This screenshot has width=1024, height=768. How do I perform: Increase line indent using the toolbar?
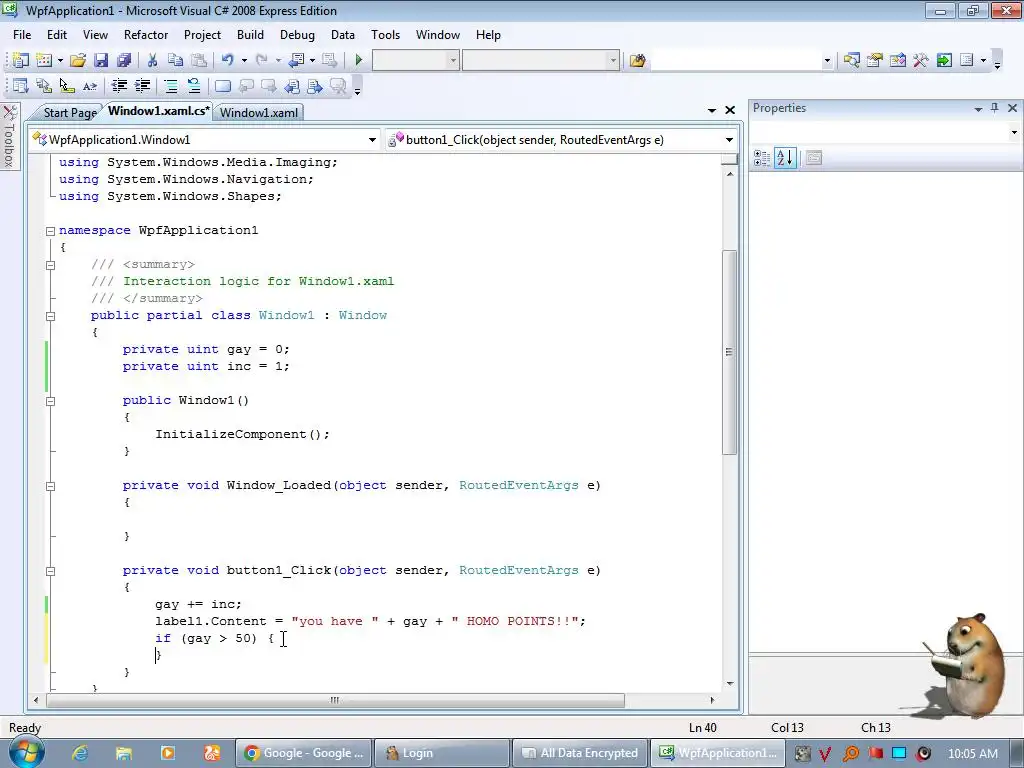142,86
